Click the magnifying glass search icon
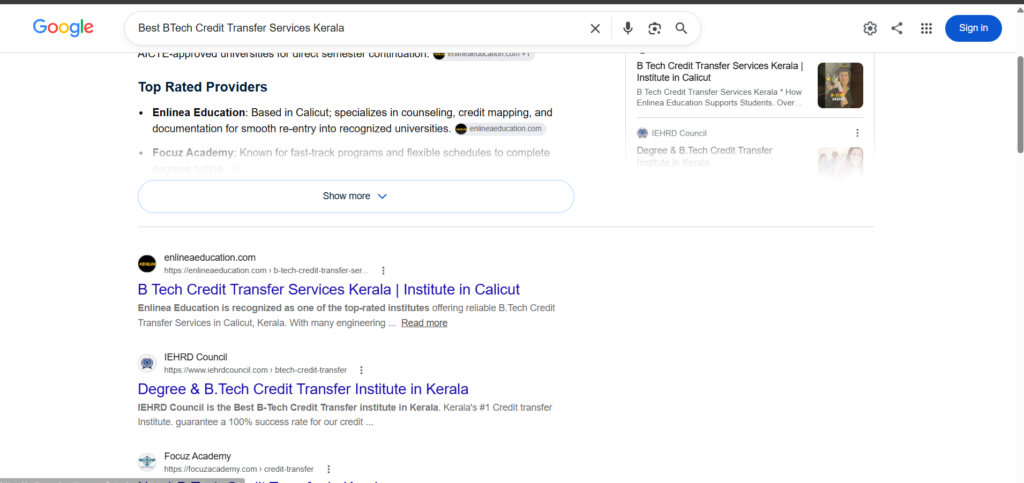Image resolution: width=1024 pixels, height=483 pixels. point(681,28)
